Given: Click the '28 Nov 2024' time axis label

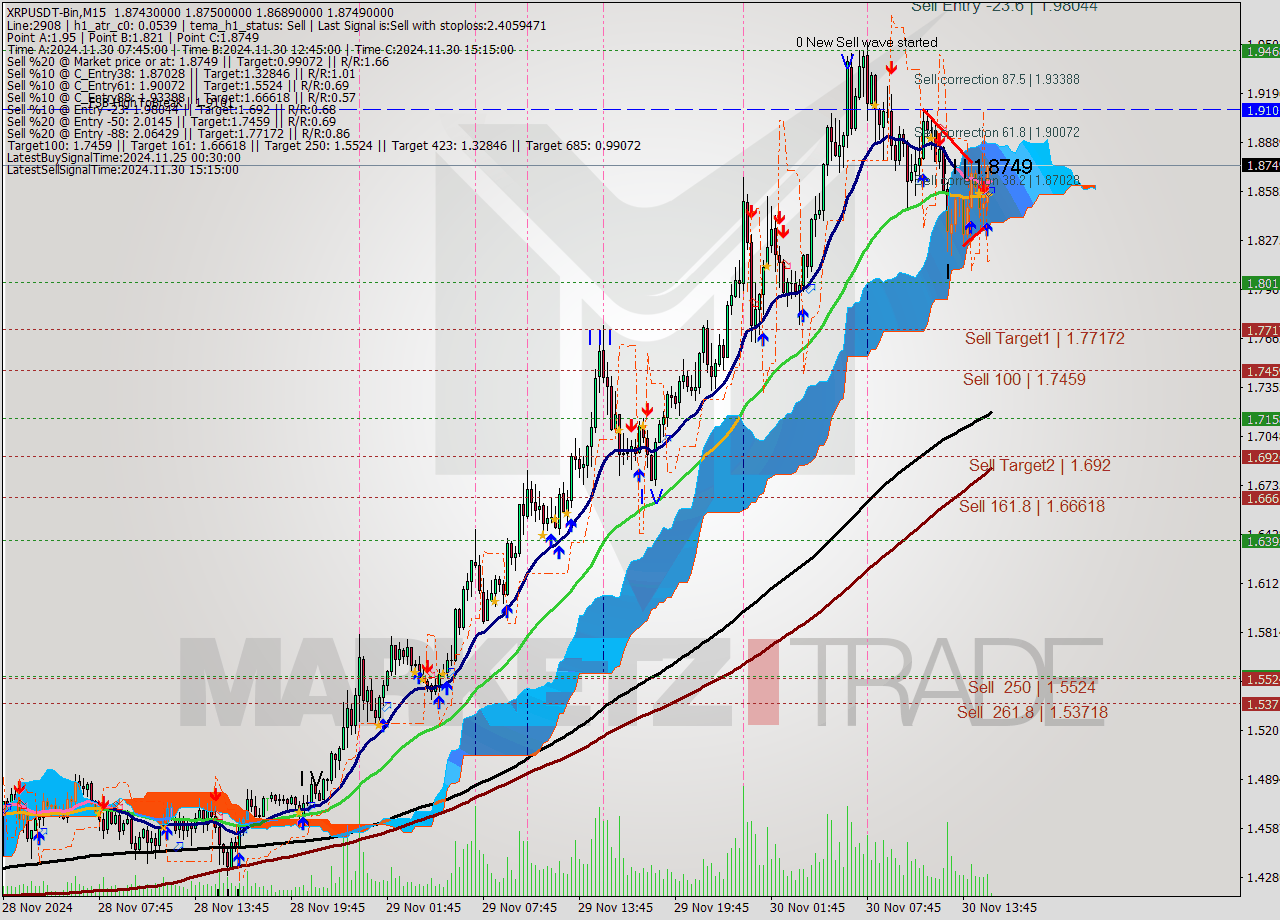Looking at the screenshot, I should (37, 908).
